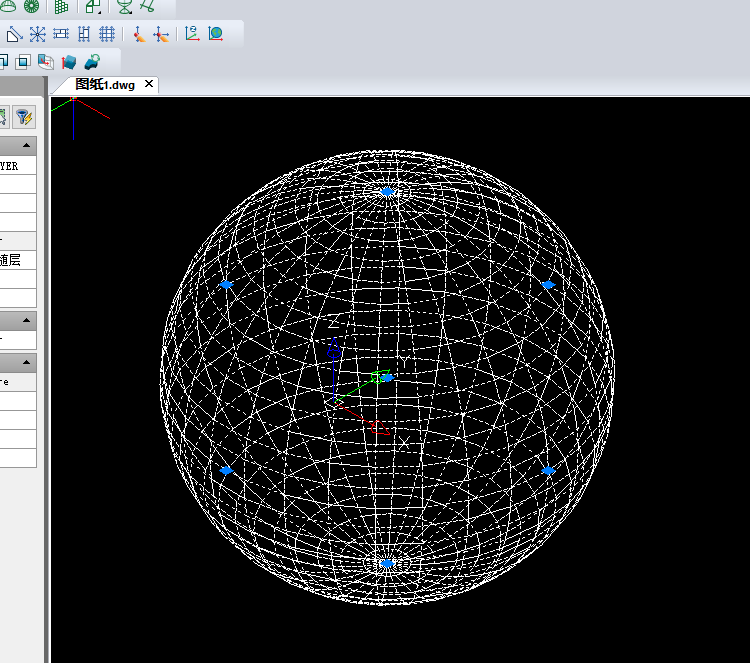This screenshot has height=663, width=750.
Task: Select the sphere's top pole grip
Action: click(387, 192)
